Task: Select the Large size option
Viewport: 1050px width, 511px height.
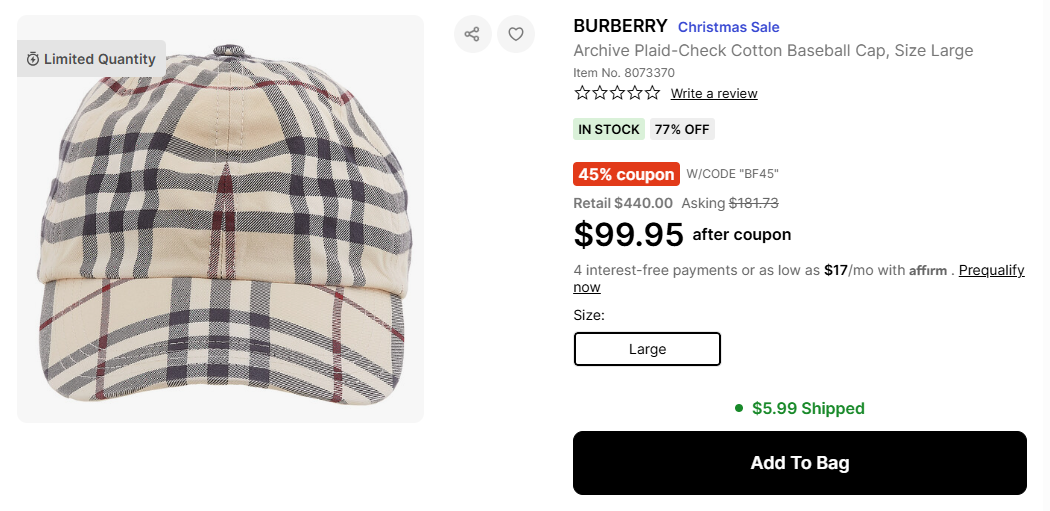Action: pyautogui.click(x=647, y=349)
